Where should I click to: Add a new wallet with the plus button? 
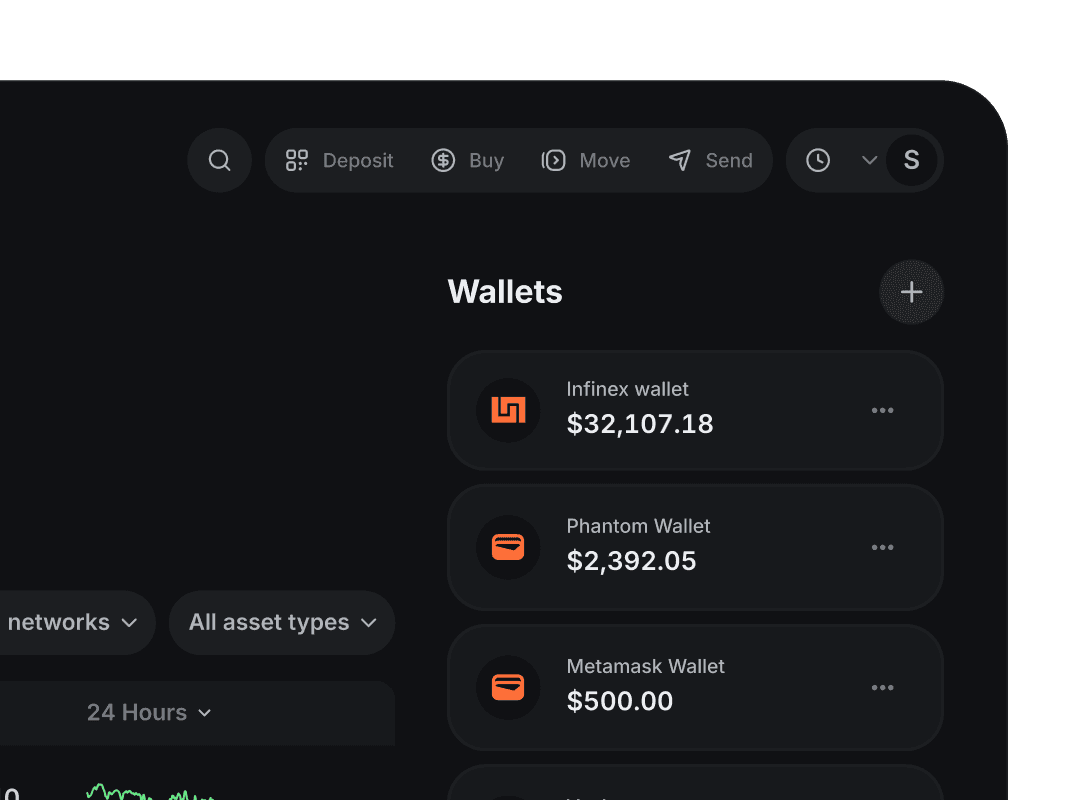click(x=911, y=291)
